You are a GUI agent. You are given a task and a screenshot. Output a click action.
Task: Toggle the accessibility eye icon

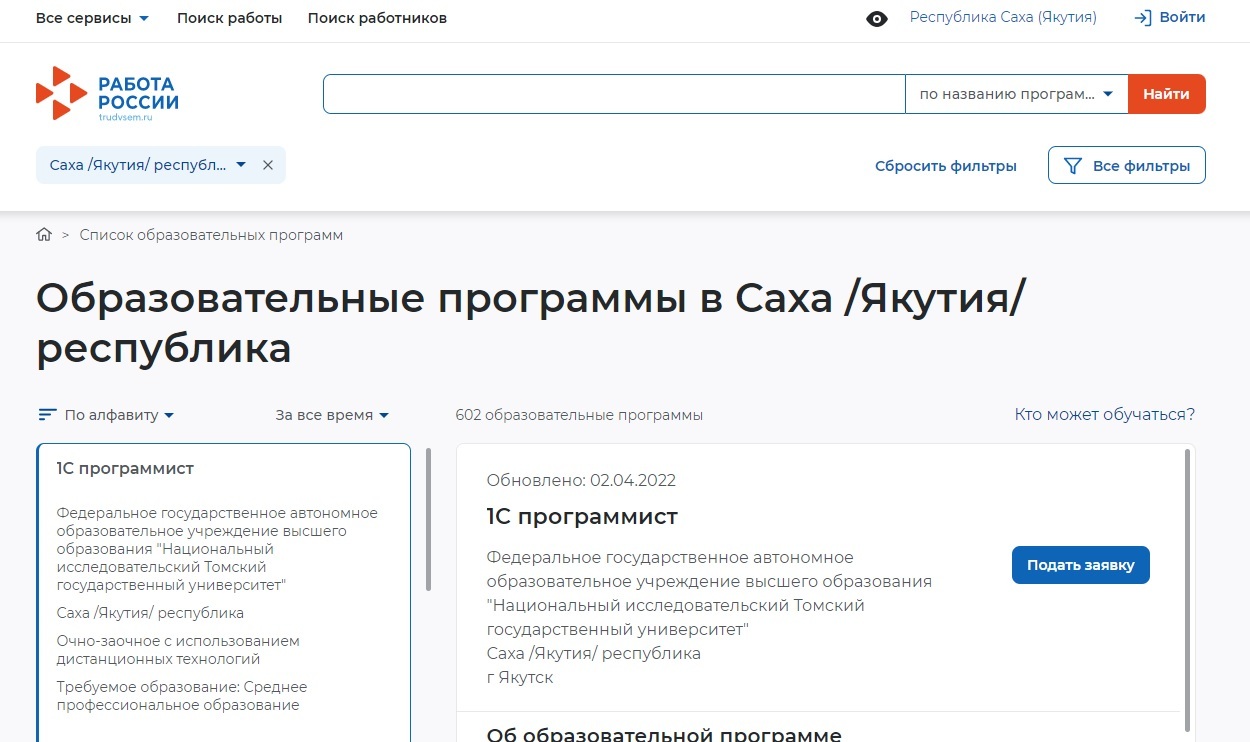pos(877,19)
